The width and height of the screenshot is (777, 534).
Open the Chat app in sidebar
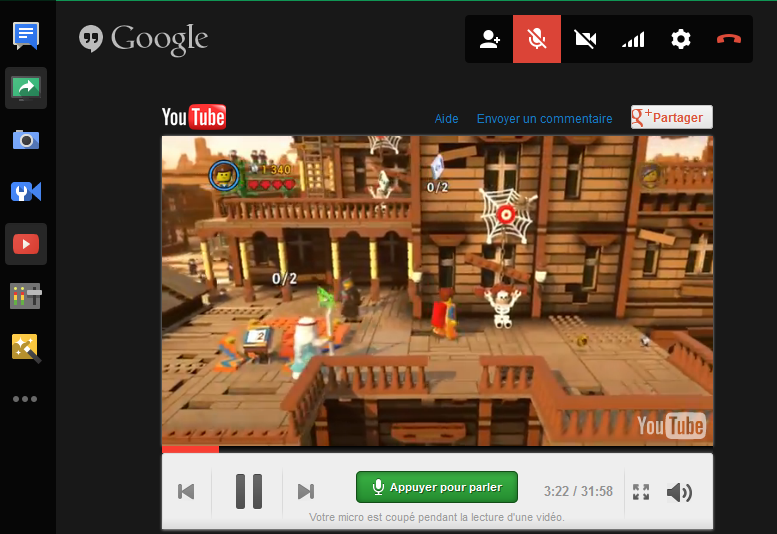(x=26, y=36)
